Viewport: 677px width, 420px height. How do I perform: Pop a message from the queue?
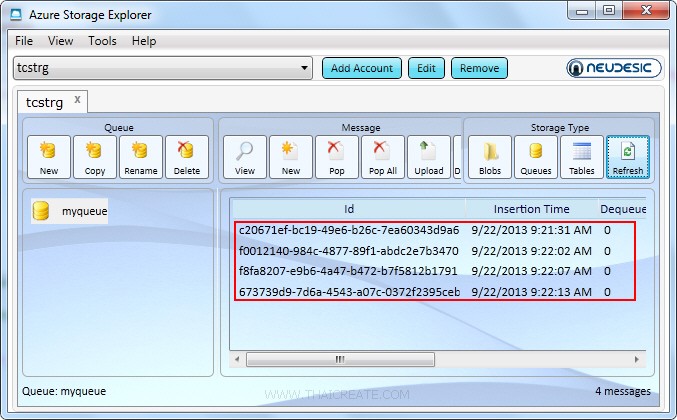pos(337,157)
